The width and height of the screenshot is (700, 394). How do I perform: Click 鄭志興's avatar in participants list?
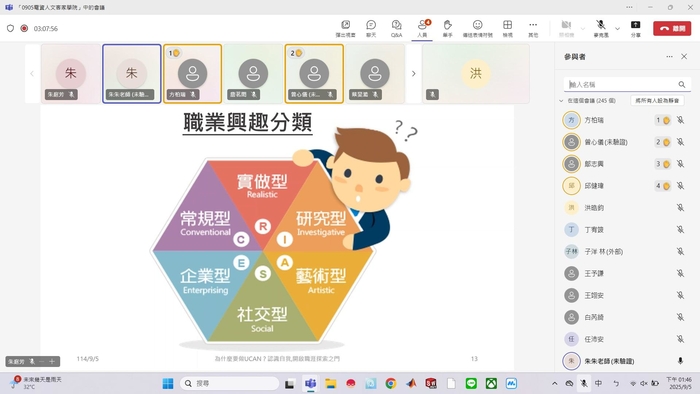point(571,164)
